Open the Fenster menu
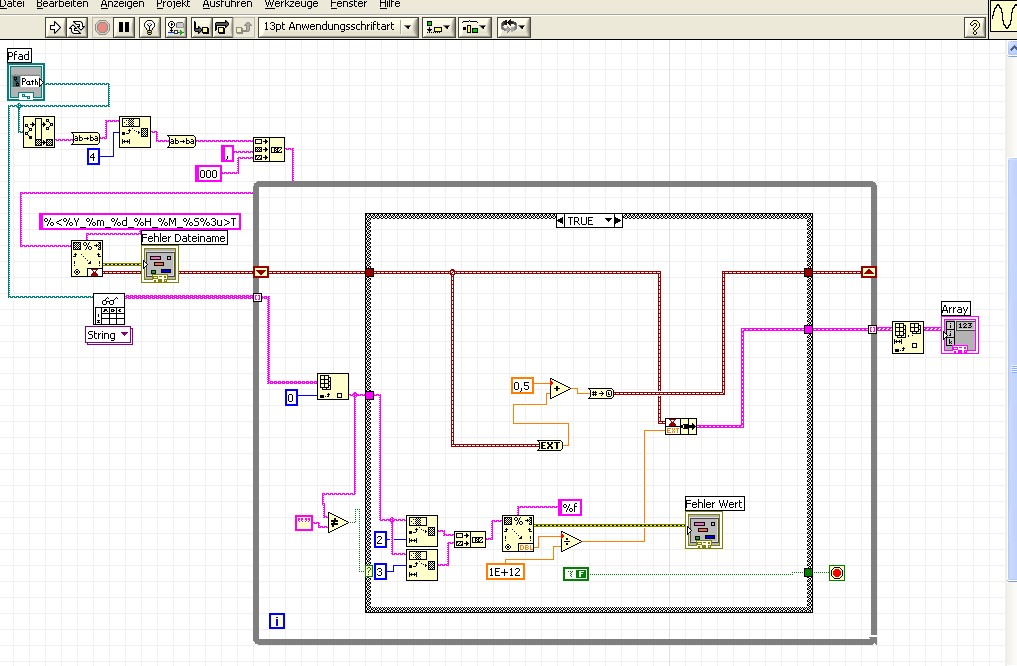Image resolution: width=1017 pixels, height=666 pixels. pos(348,4)
